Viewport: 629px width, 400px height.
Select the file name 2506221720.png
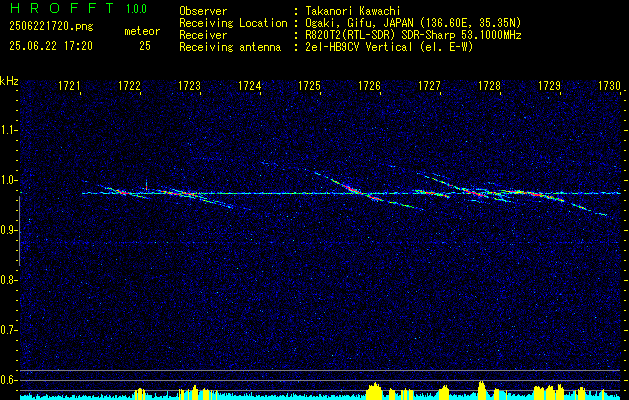[x=51, y=26]
